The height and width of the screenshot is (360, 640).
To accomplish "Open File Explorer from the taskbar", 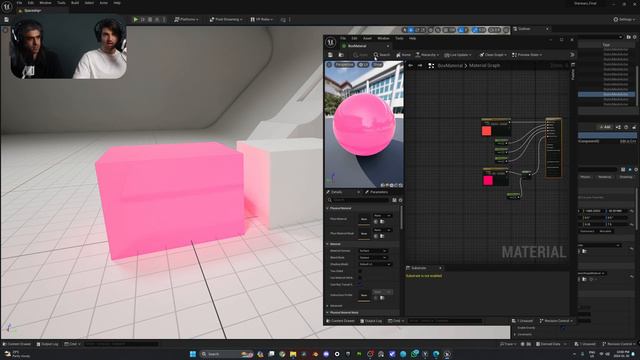I will coord(293,354).
